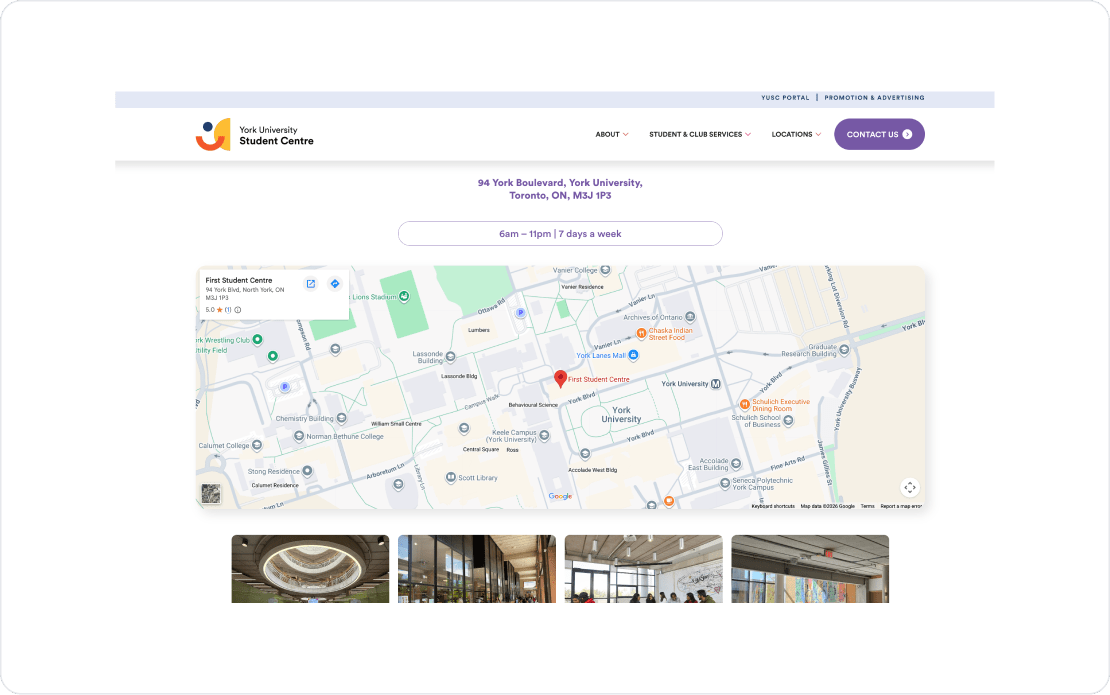Click the Stong Residence marker
This screenshot has width=1110, height=695.
(x=307, y=471)
